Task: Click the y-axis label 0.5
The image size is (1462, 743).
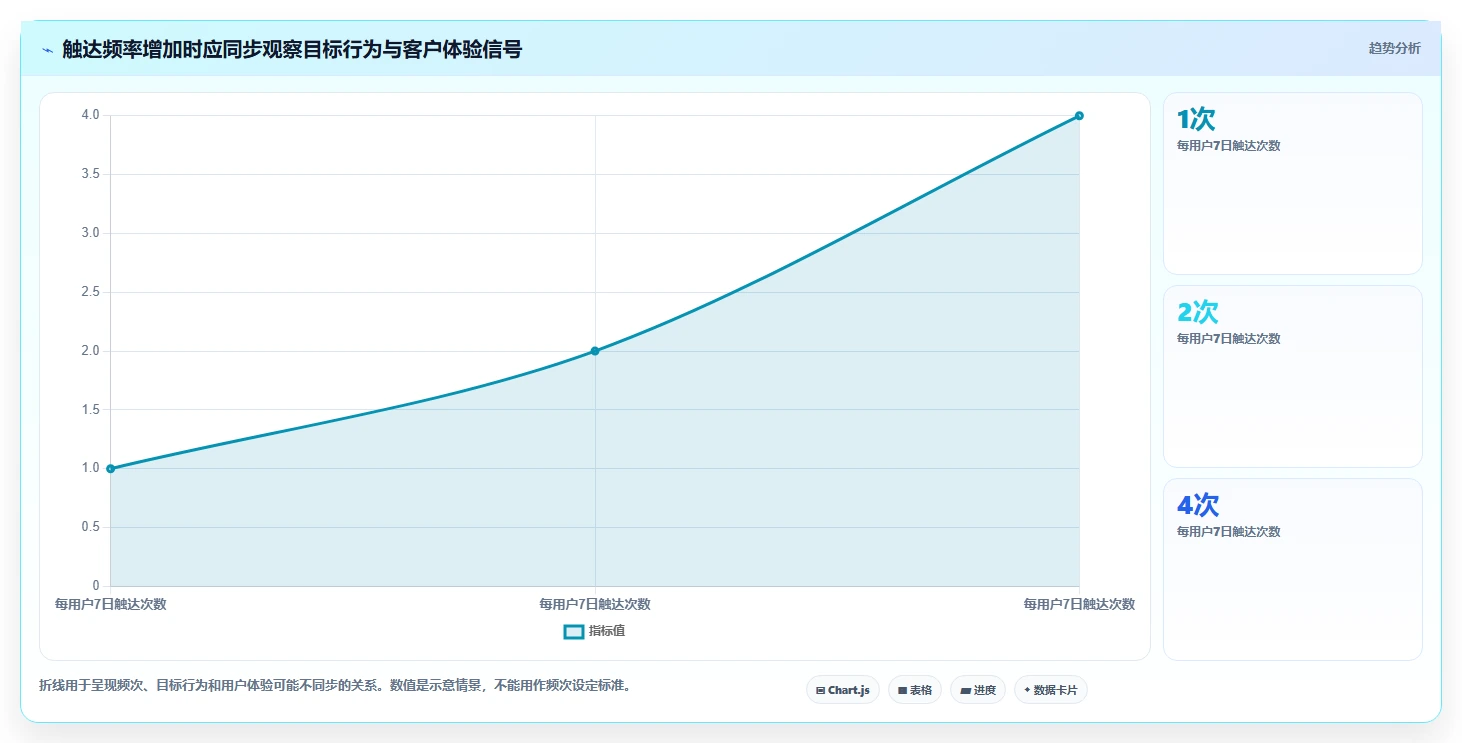Action: pyautogui.click(x=90, y=527)
